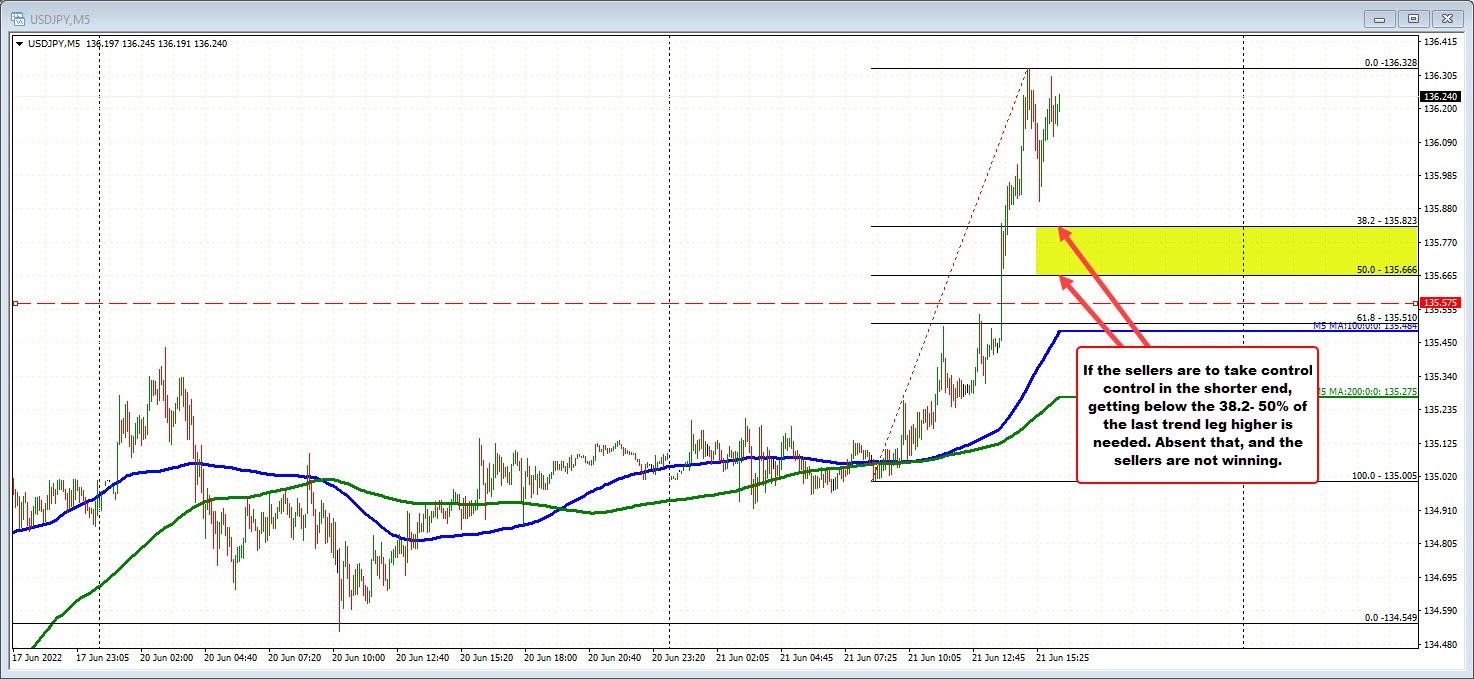Click 135.985 on the price axis
Viewport: 1474px width, 679px height.
[x=1440, y=176]
